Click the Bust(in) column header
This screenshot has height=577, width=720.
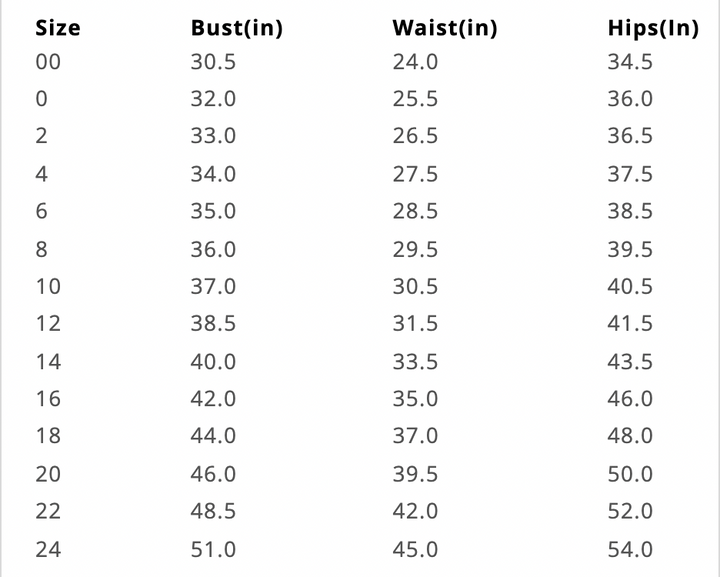[237, 29]
